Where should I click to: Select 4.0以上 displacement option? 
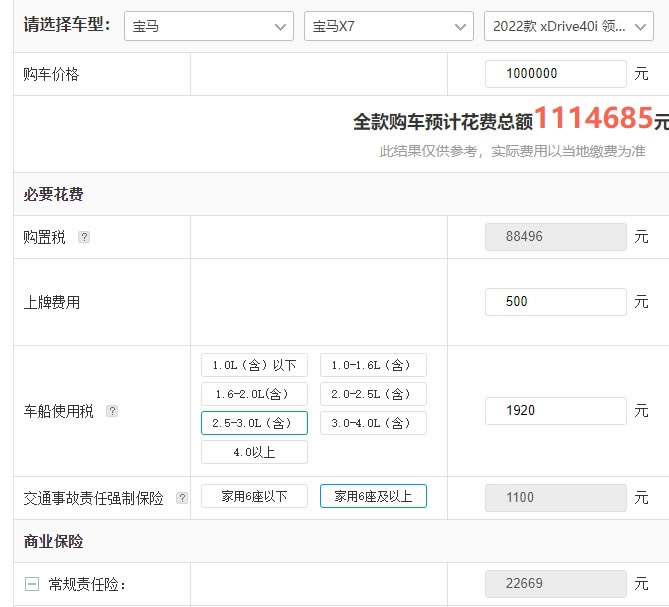click(254, 452)
